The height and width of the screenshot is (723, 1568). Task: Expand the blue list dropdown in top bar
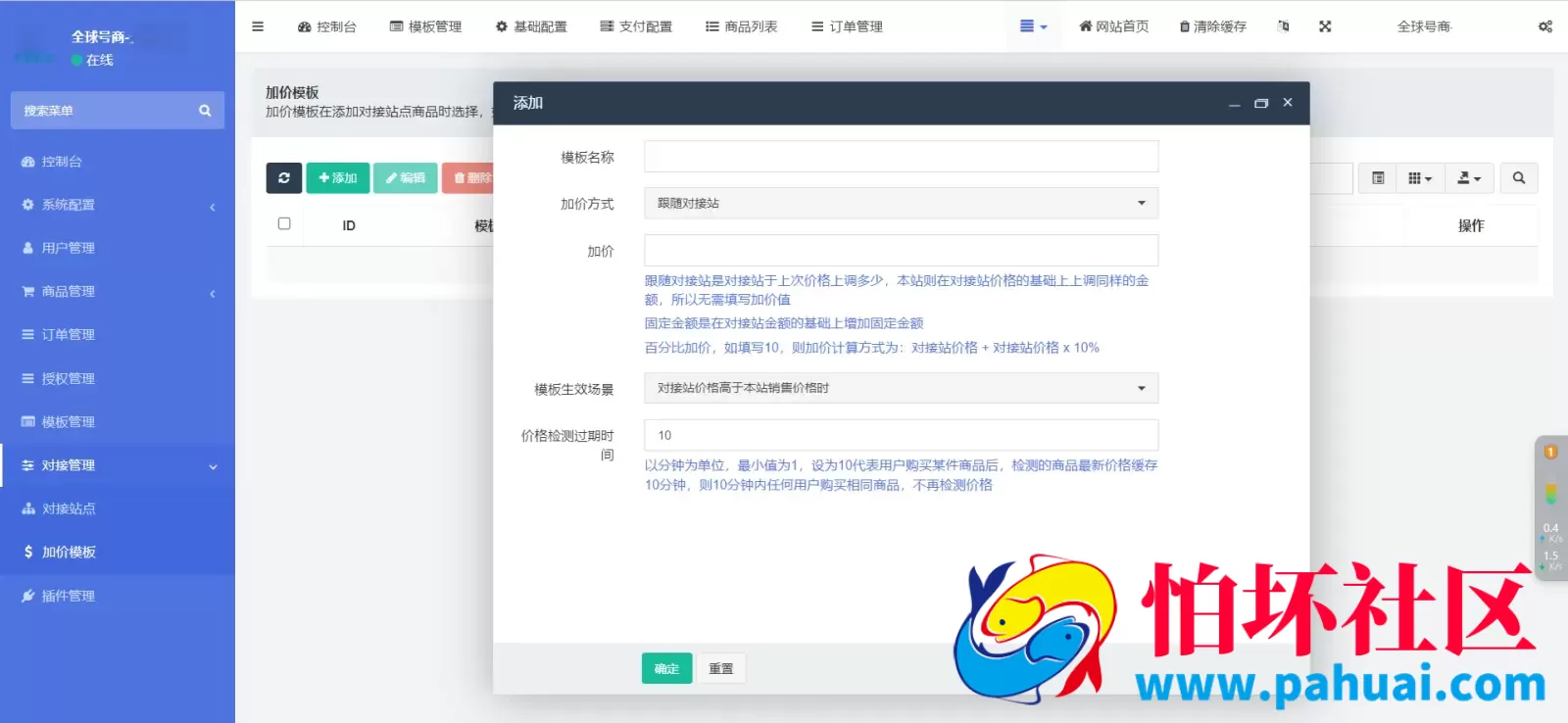[1033, 26]
